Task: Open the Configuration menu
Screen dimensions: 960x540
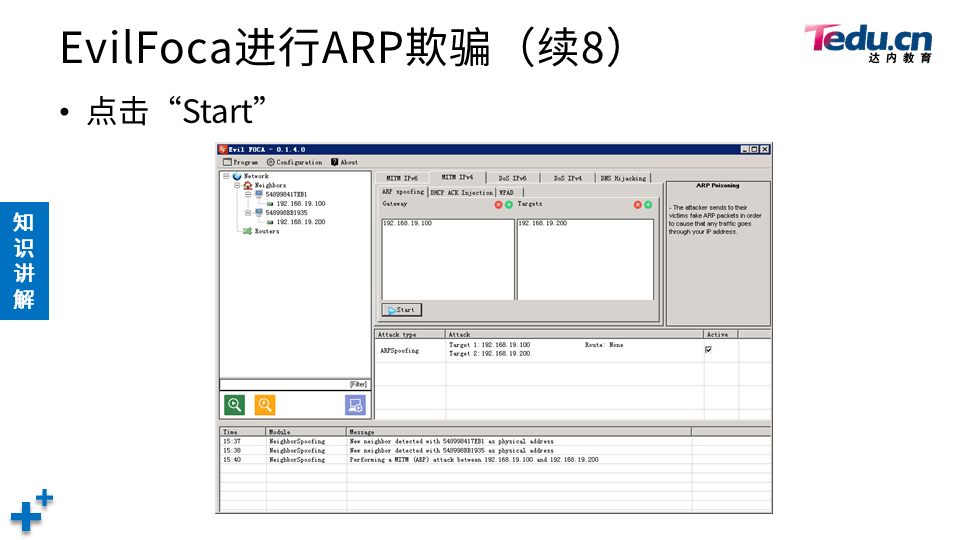Action: click(294, 162)
